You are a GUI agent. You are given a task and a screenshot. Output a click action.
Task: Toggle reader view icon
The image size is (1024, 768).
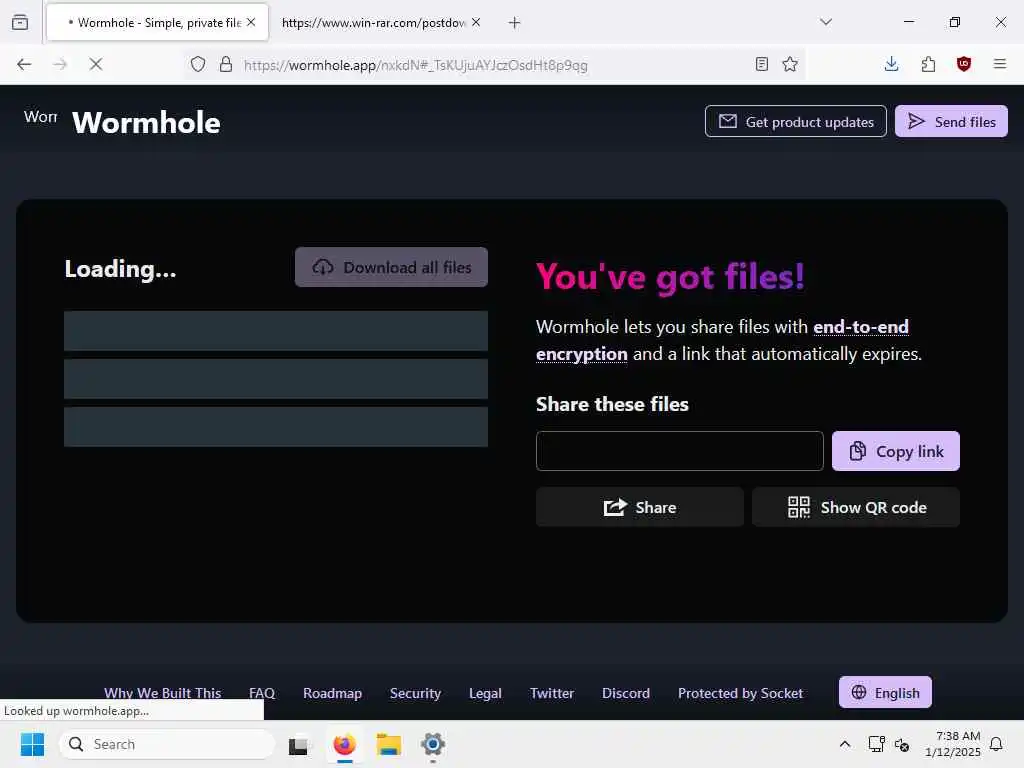761,64
